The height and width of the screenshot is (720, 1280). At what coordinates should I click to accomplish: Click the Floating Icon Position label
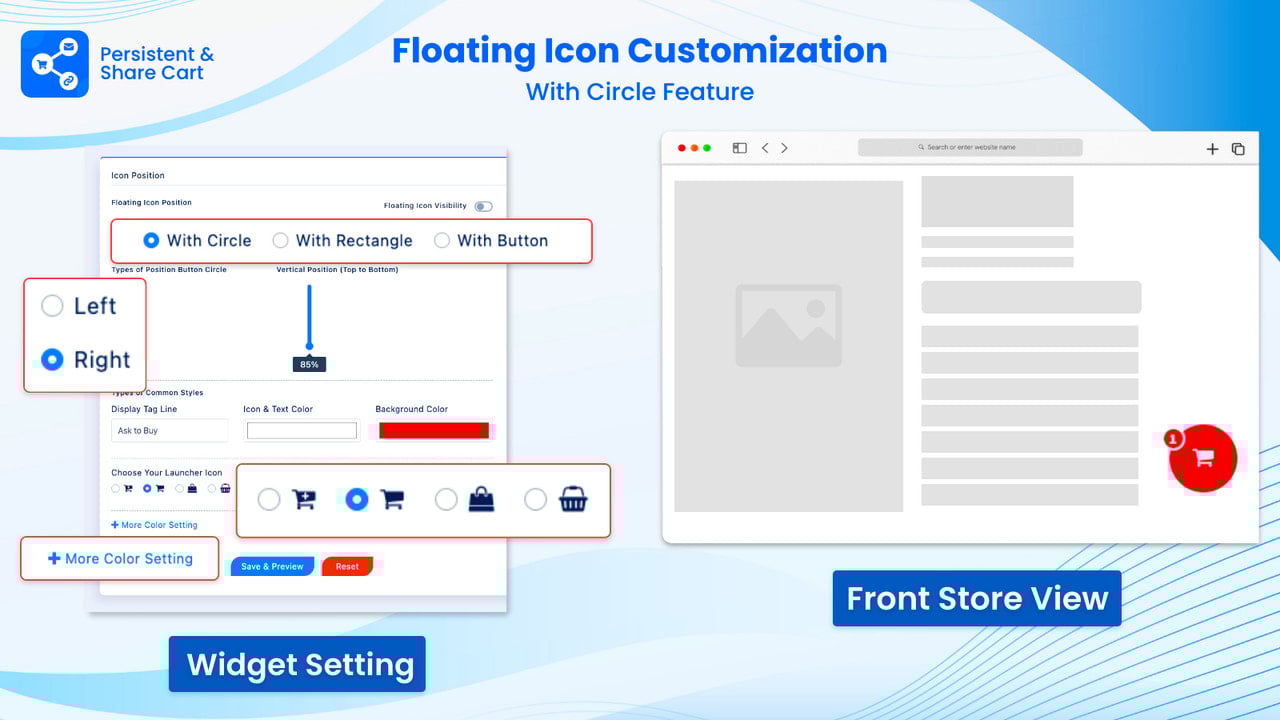[151, 203]
